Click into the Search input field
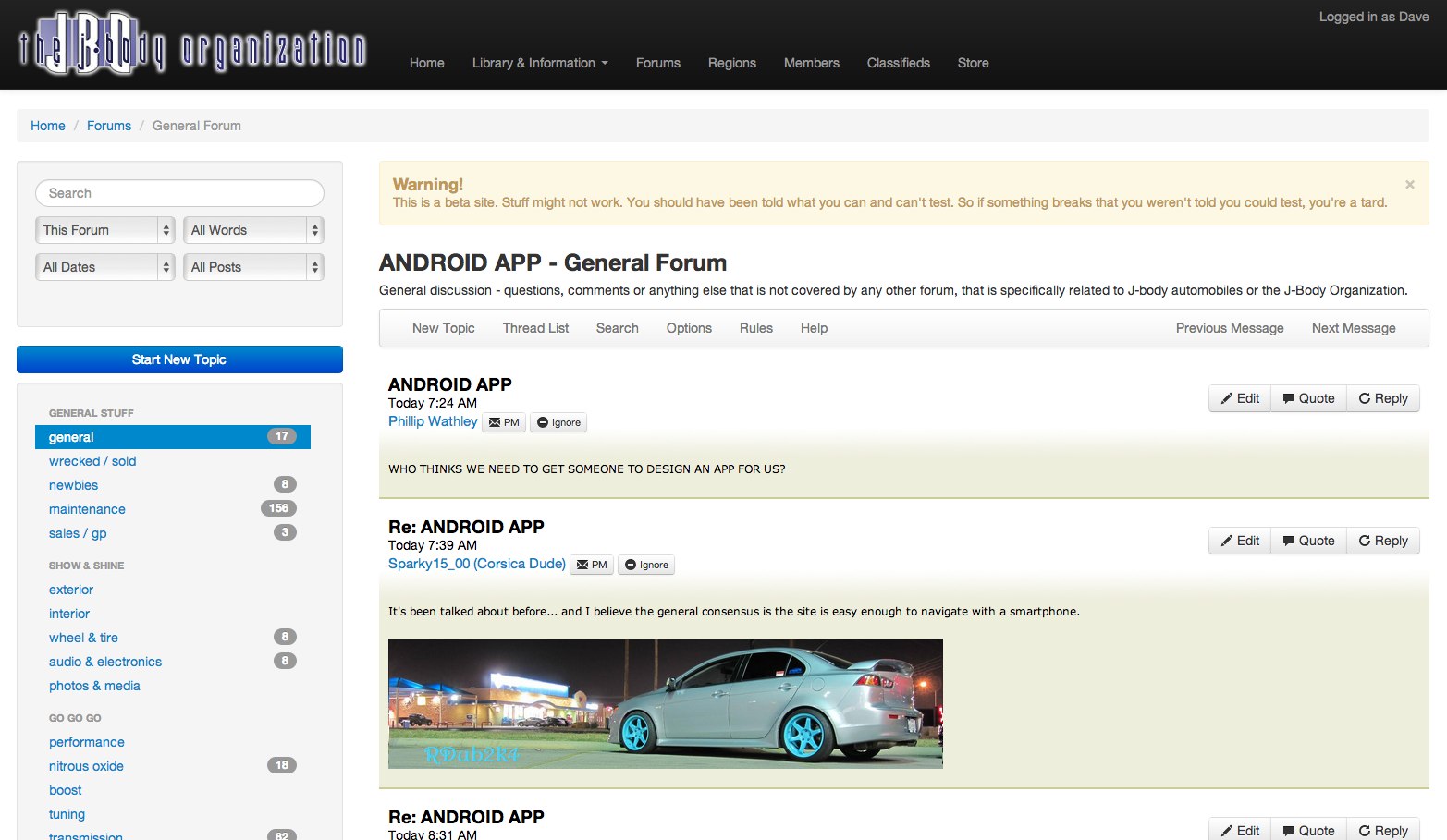Viewport: 1447px width, 840px height. pos(179,193)
